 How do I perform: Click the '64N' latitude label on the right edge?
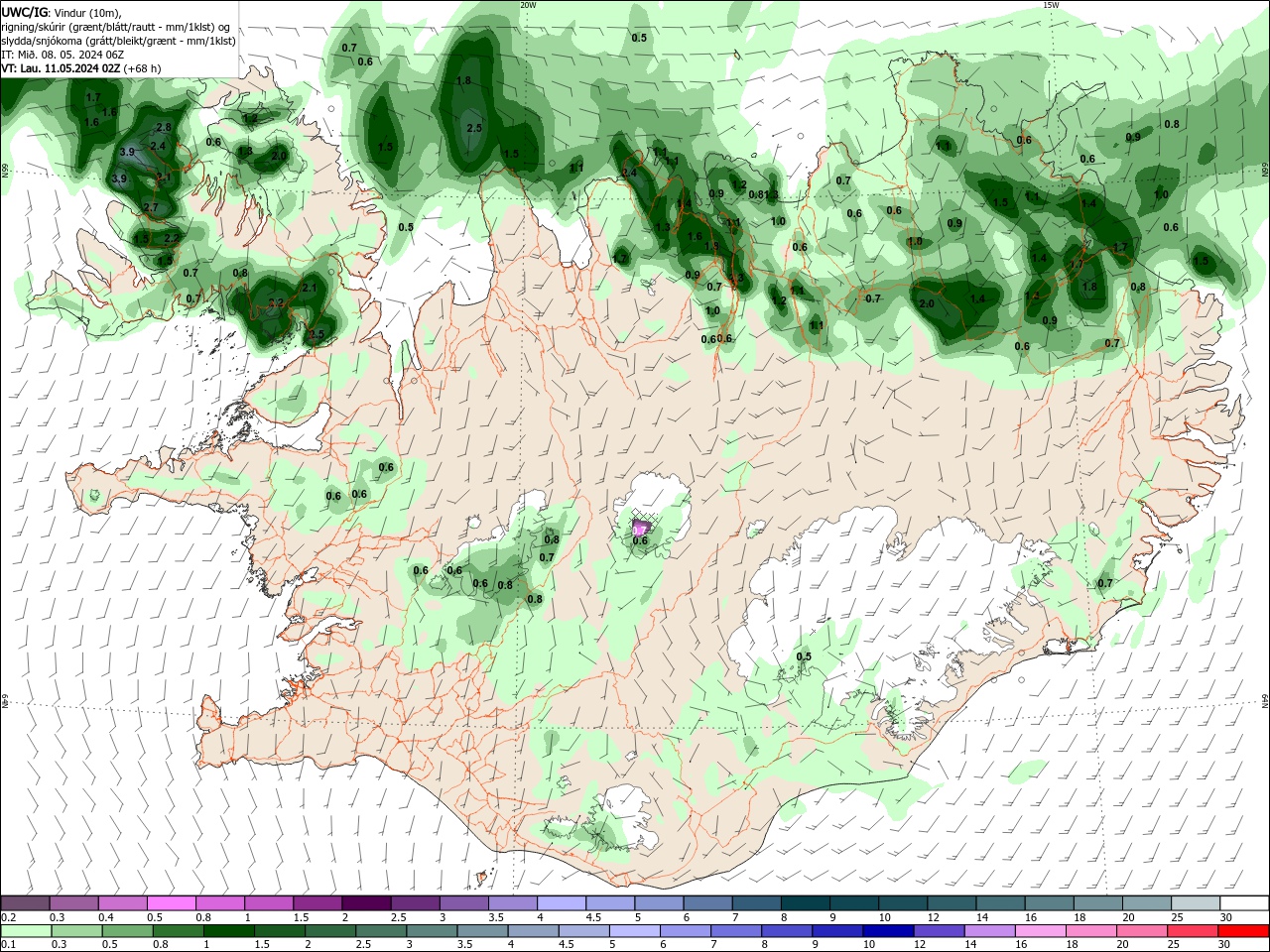click(1265, 700)
